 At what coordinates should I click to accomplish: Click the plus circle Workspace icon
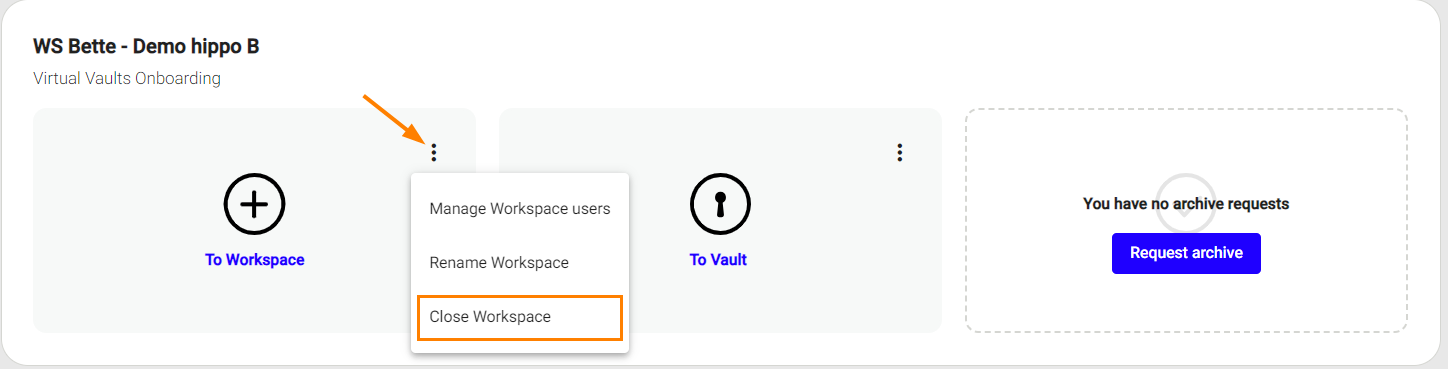click(255, 204)
